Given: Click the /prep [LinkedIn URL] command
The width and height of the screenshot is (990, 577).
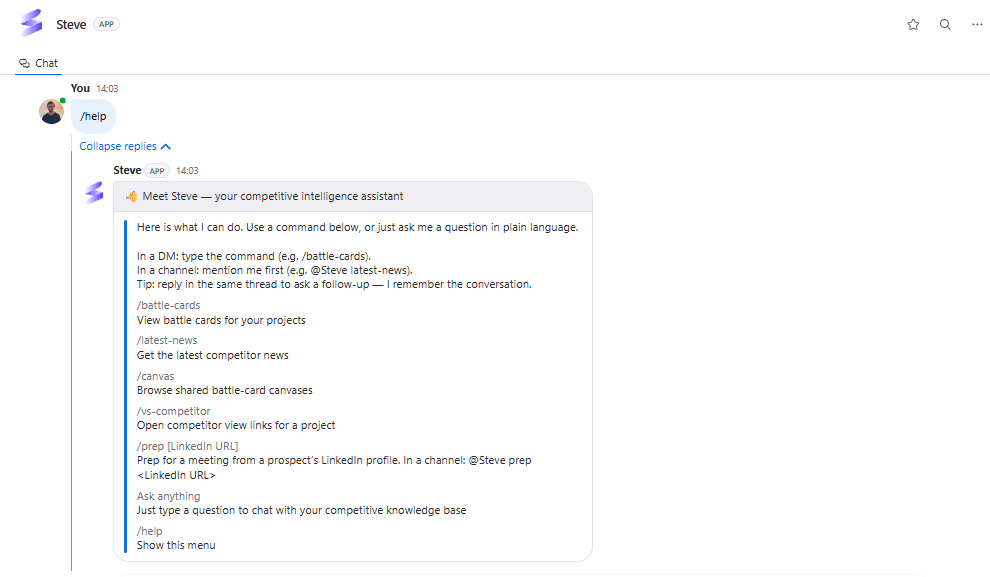Looking at the screenshot, I should (188, 446).
